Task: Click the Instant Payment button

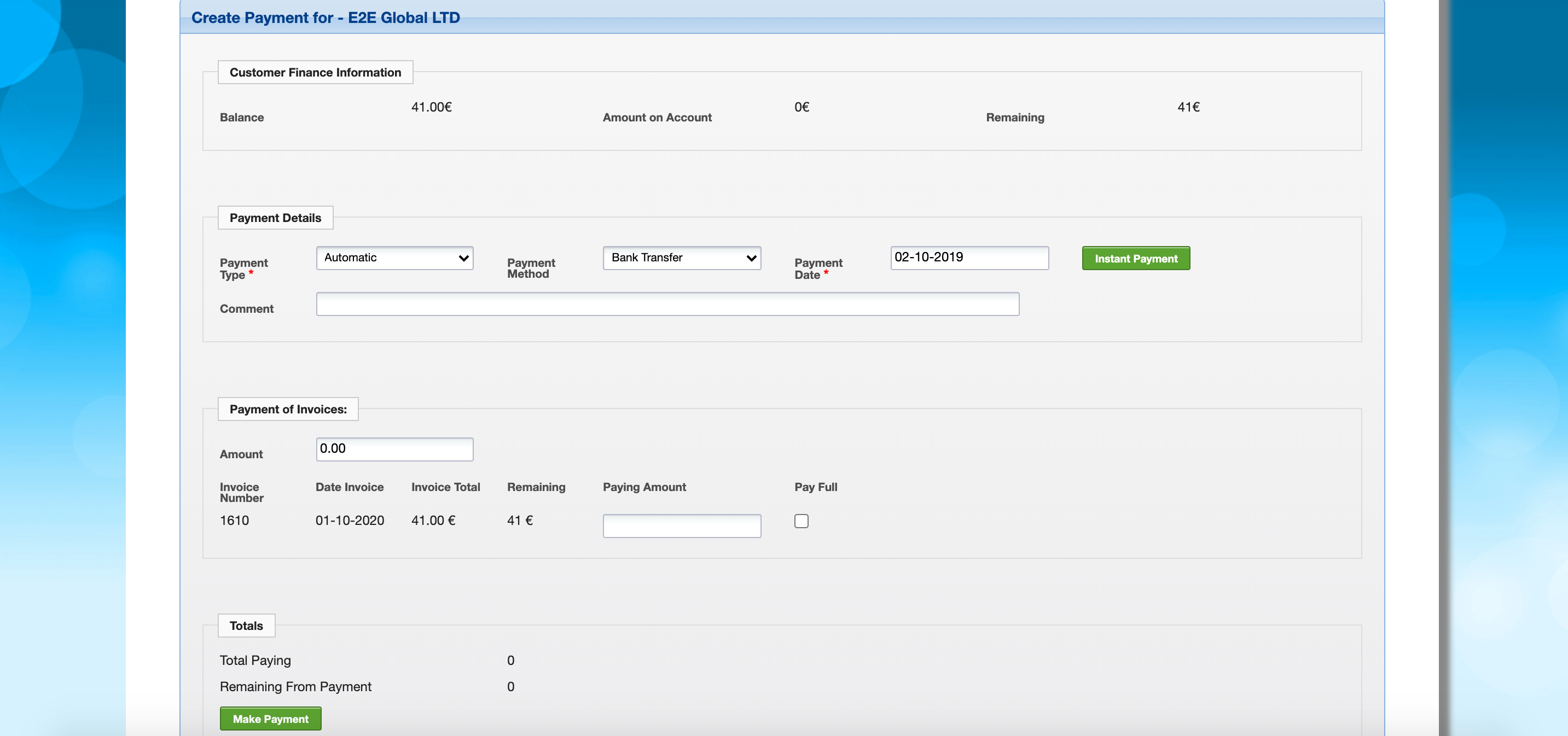Action: click(1136, 259)
